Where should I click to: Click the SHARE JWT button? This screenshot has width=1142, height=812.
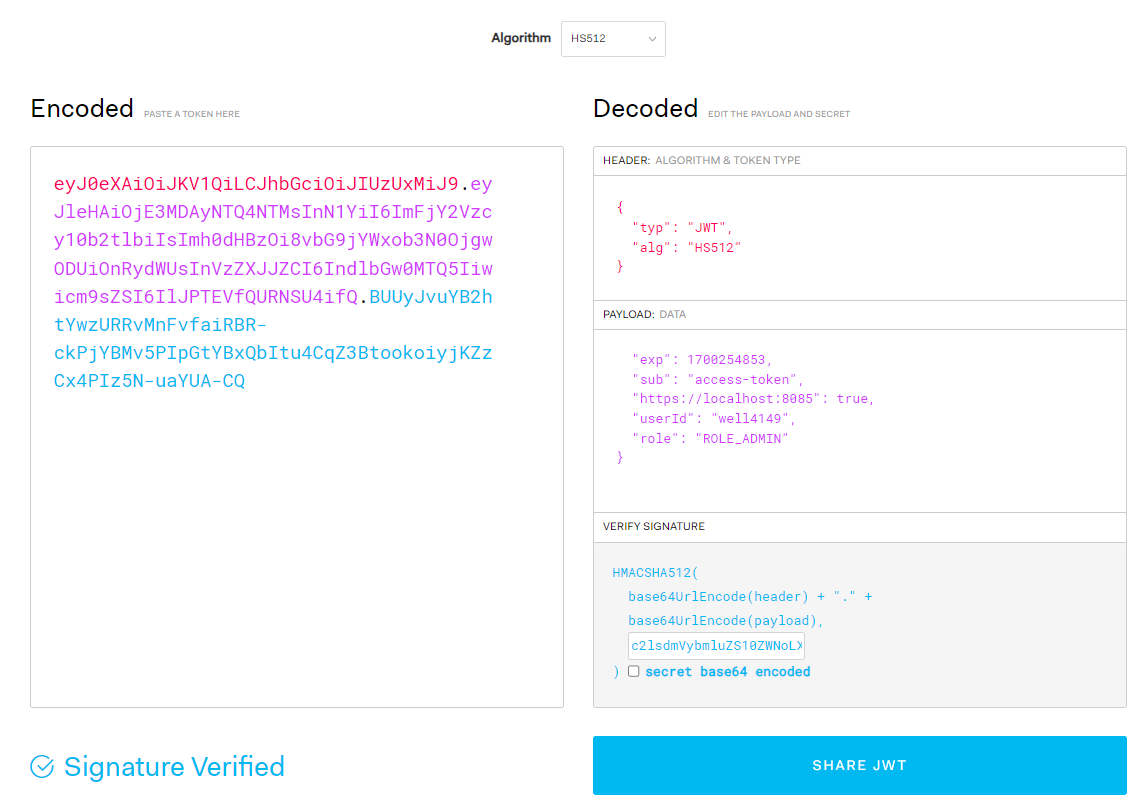click(x=859, y=765)
